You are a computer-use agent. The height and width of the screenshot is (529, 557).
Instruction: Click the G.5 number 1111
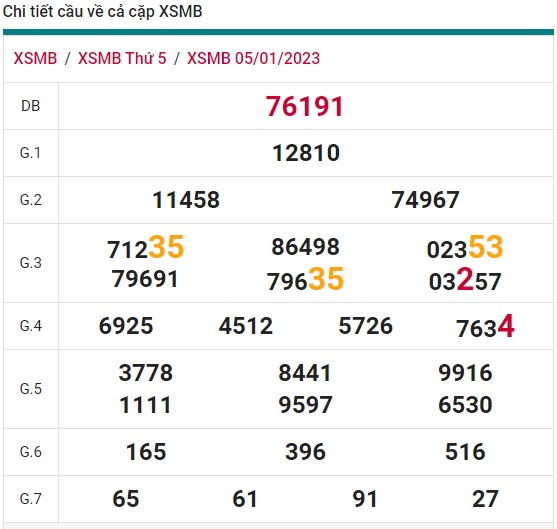(x=146, y=405)
